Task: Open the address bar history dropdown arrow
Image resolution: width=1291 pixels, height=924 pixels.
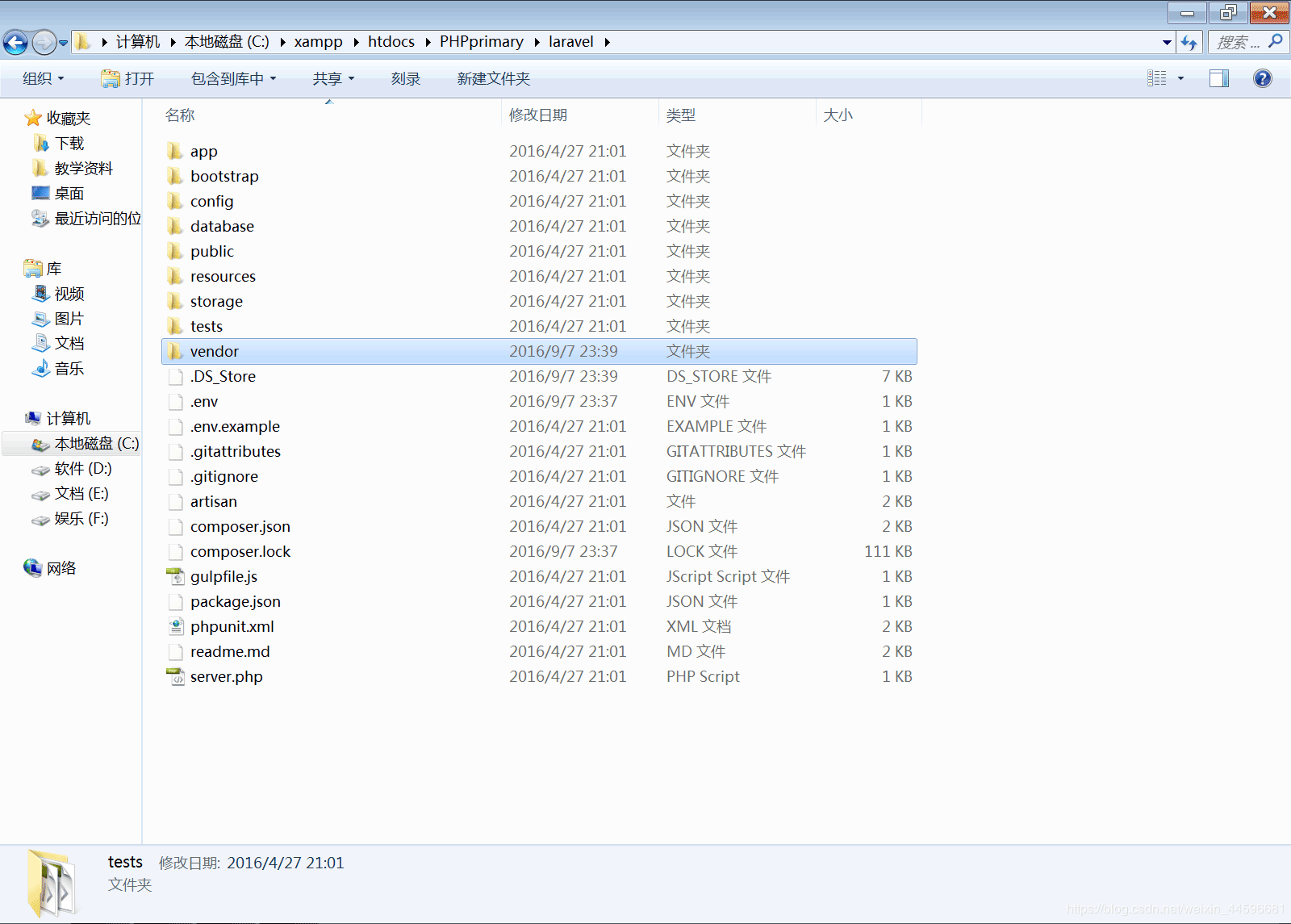Action: pyautogui.click(x=1167, y=42)
